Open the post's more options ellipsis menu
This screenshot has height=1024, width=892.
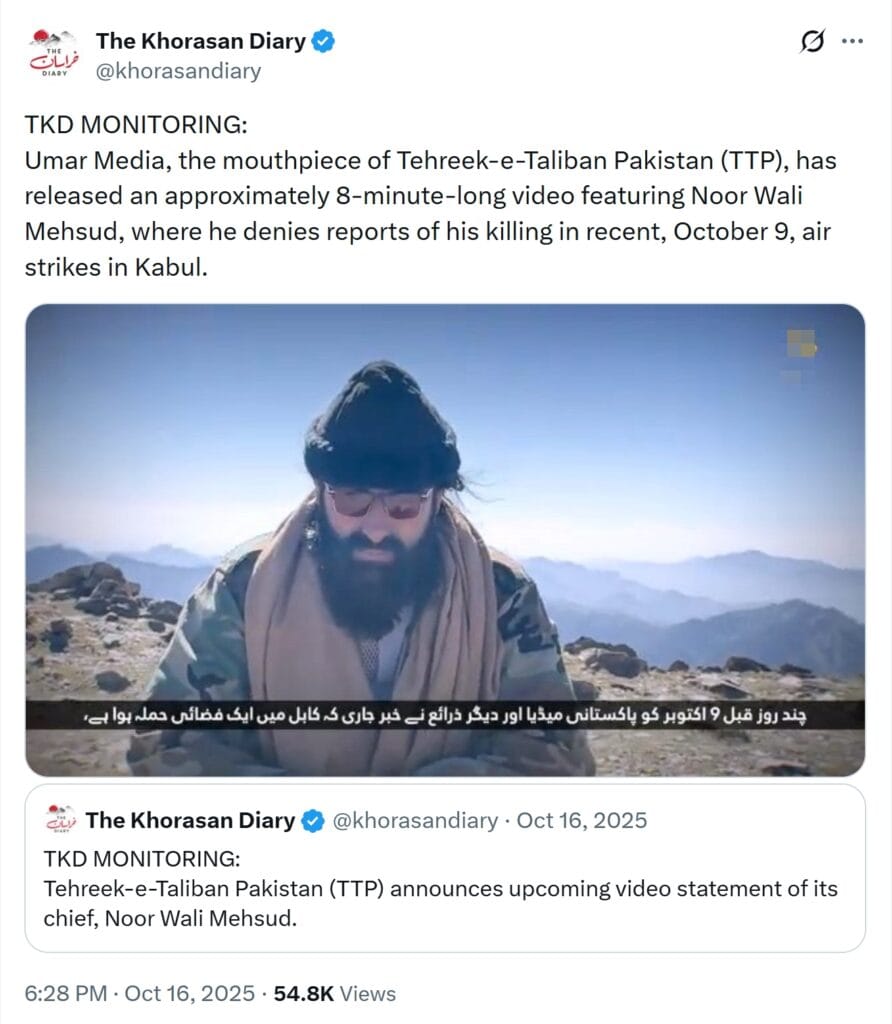[x=855, y=42]
